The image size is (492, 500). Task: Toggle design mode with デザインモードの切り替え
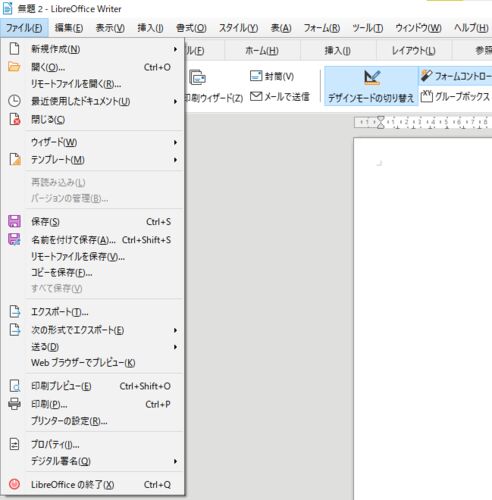tap(371, 86)
